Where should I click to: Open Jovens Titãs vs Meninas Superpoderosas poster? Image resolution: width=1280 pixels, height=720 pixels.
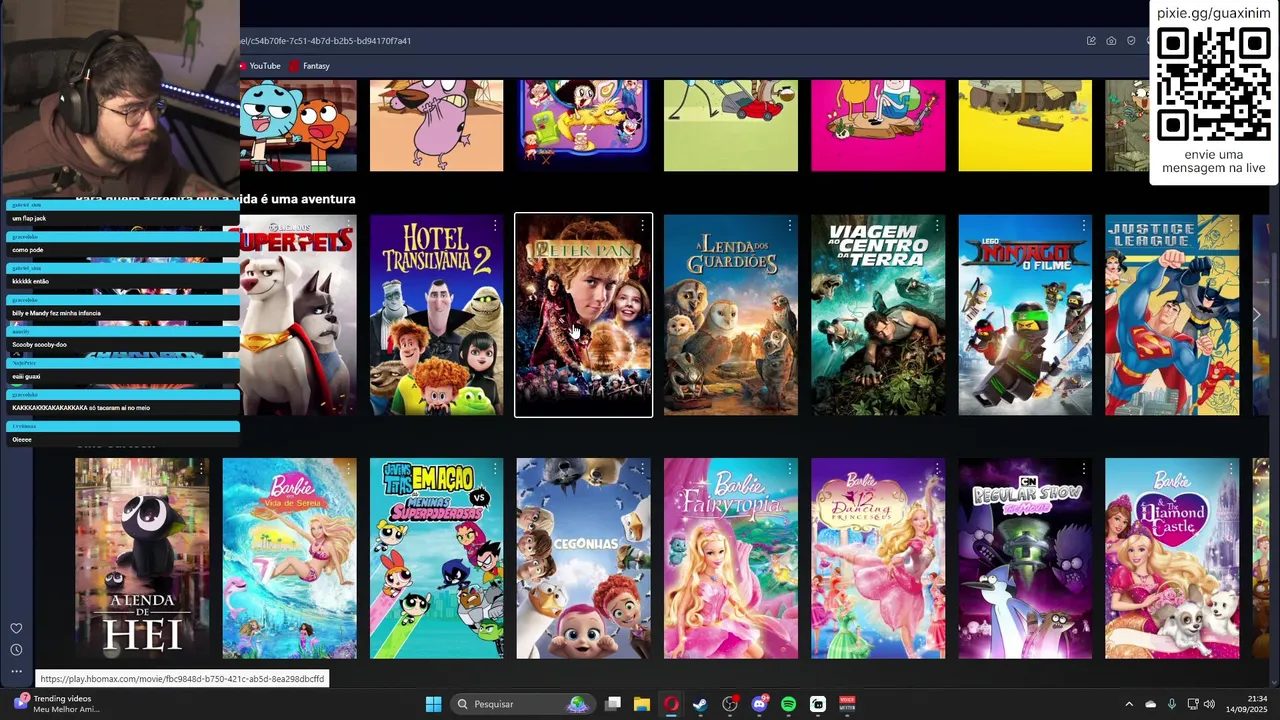tap(437, 558)
